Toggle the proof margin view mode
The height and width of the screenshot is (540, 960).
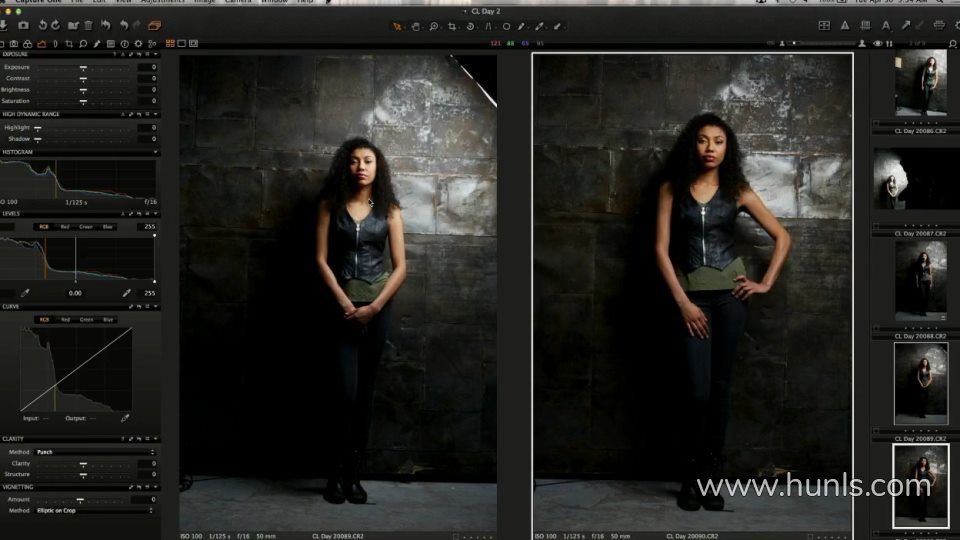coord(193,43)
